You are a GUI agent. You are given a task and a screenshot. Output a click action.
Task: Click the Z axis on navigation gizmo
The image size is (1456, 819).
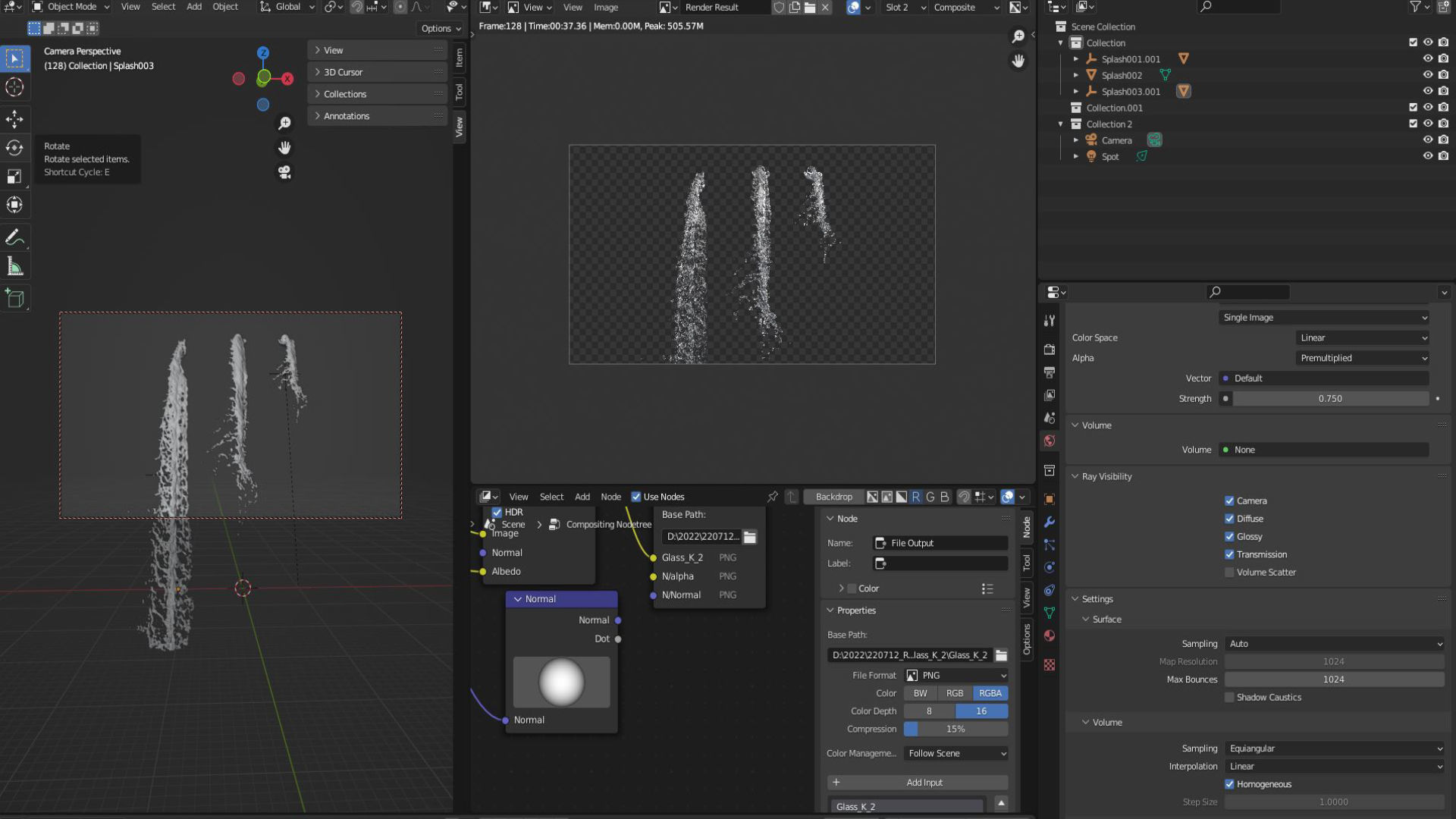coord(263,53)
